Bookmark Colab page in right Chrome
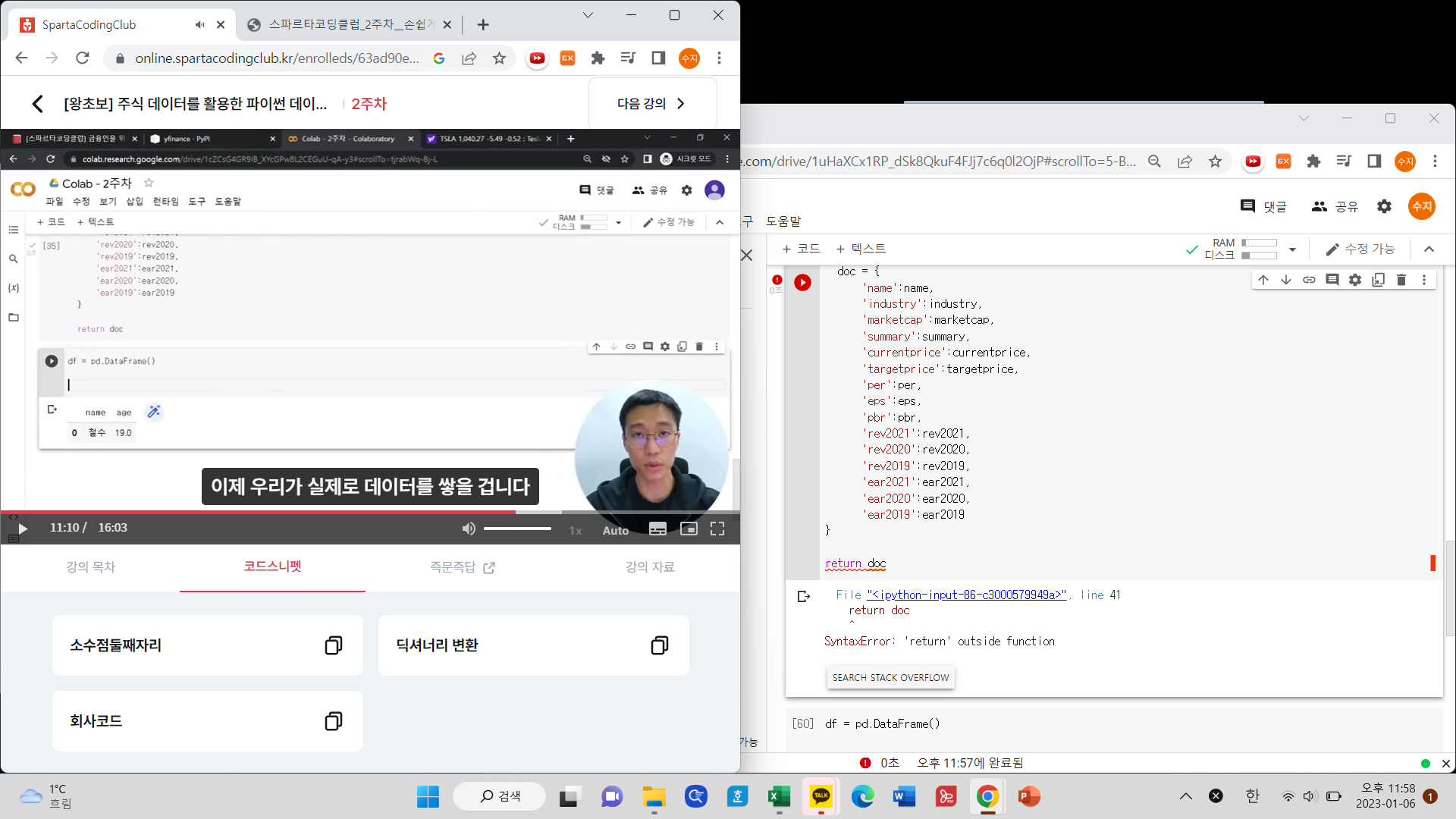The image size is (1456, 819). tap(1215, 162)
